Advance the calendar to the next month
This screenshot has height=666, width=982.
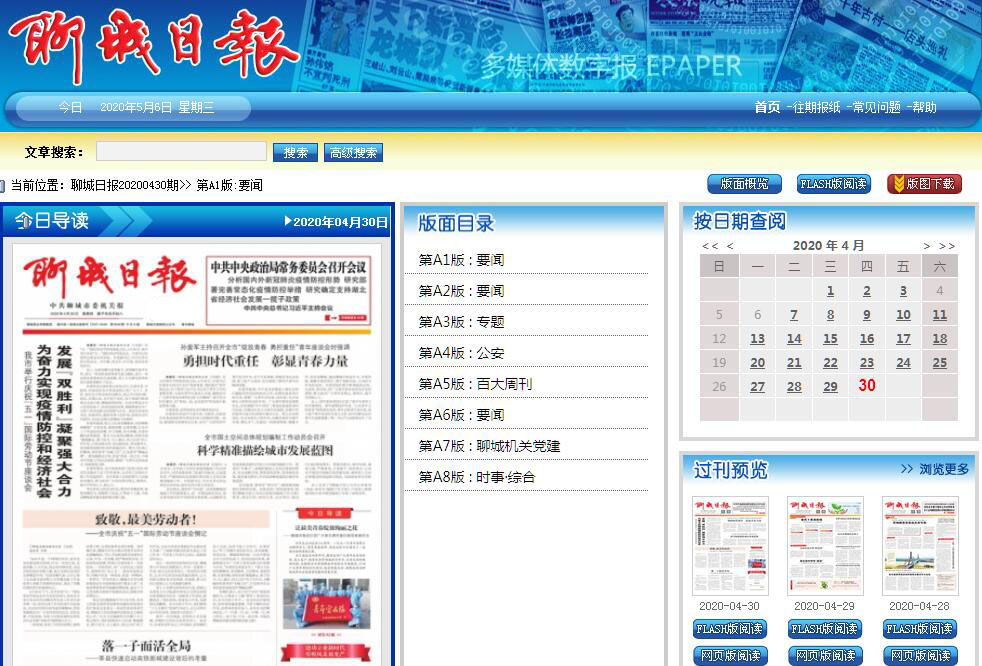point(927,246)
